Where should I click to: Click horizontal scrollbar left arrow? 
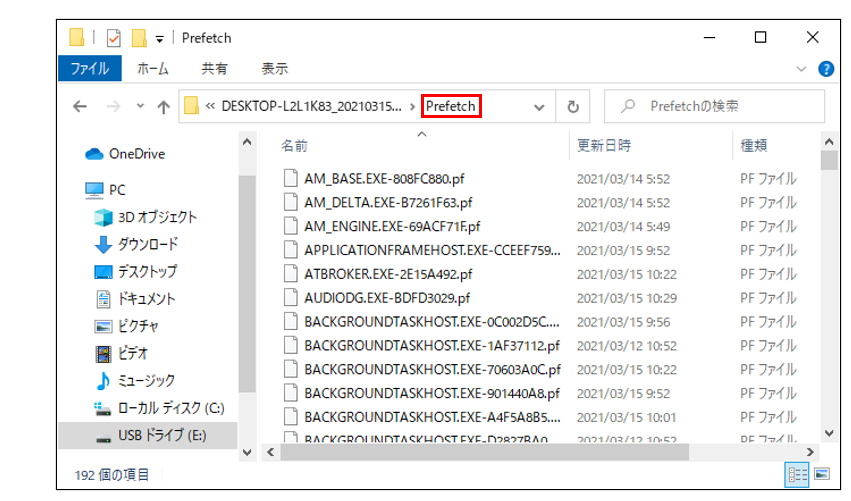tap(270, 452)
